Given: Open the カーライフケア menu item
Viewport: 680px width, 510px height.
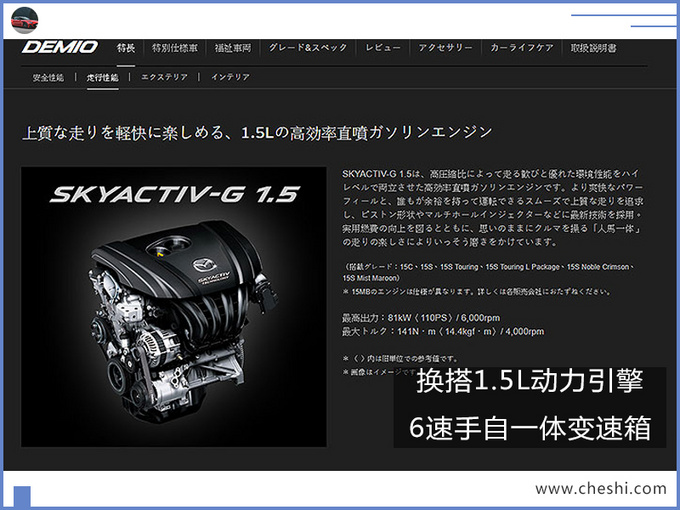Looking at the screenshot, I should [522, 48].
